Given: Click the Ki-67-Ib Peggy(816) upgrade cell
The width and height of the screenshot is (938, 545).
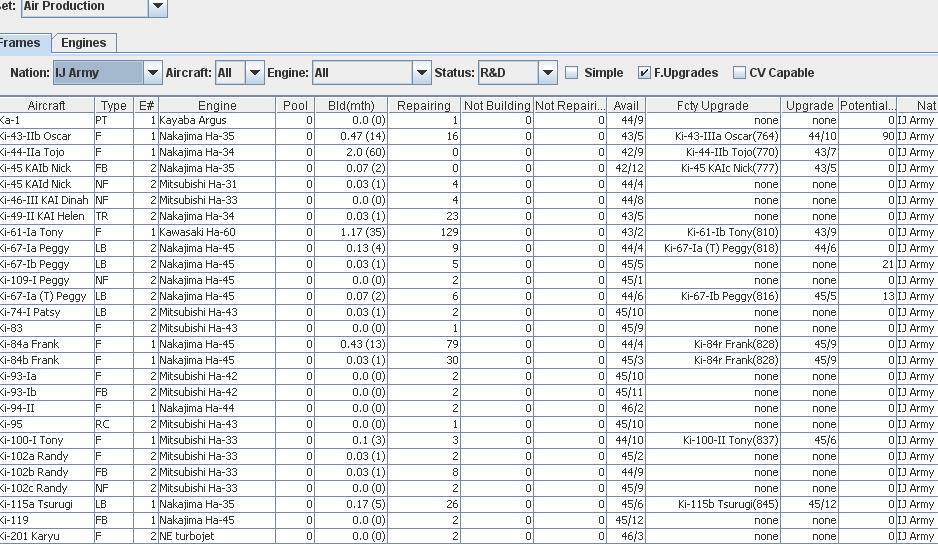Looking at the screenshot, I should pyautogui.click(x=712, y=297).
